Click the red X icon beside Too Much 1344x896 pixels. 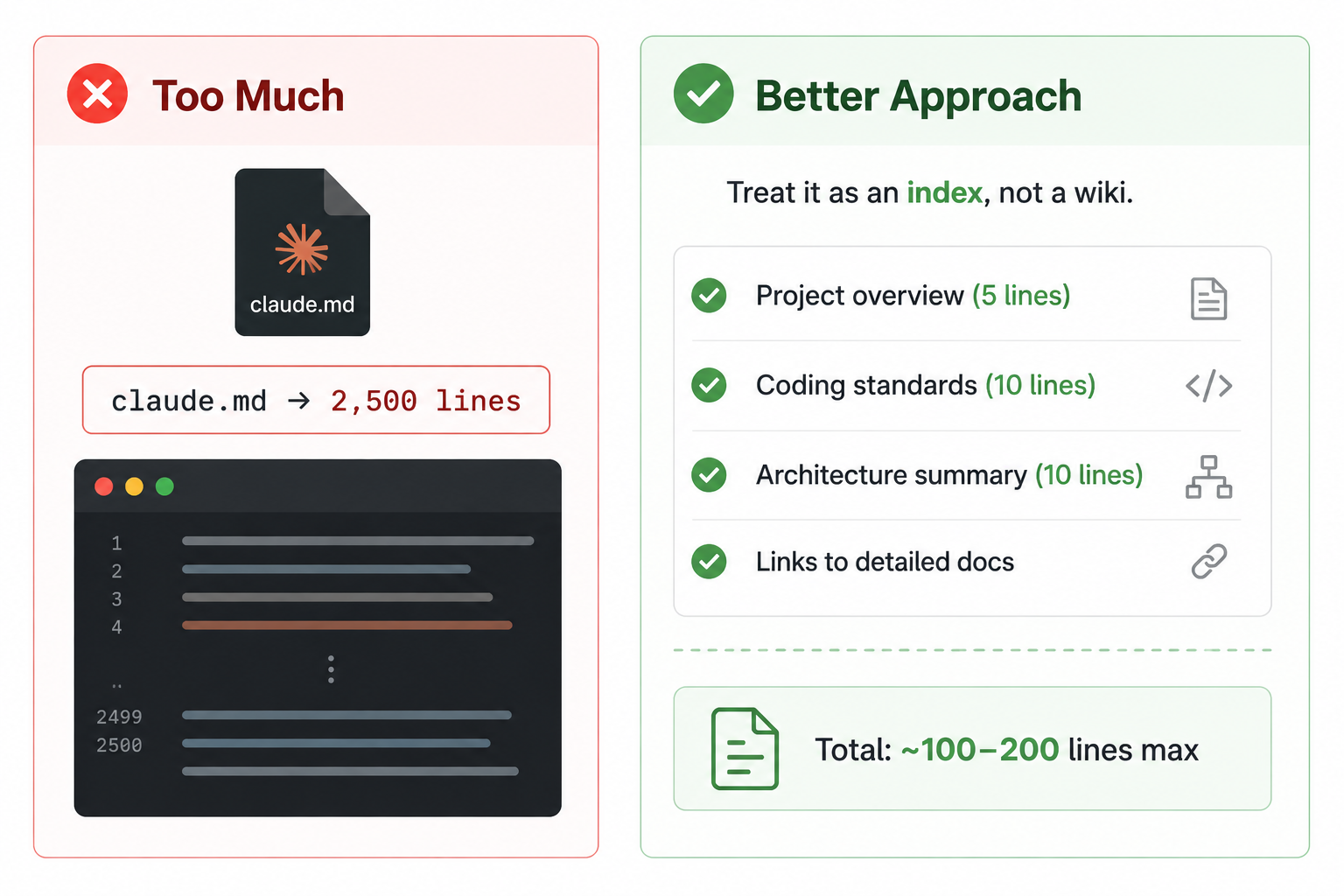click(x=97, y=94)
